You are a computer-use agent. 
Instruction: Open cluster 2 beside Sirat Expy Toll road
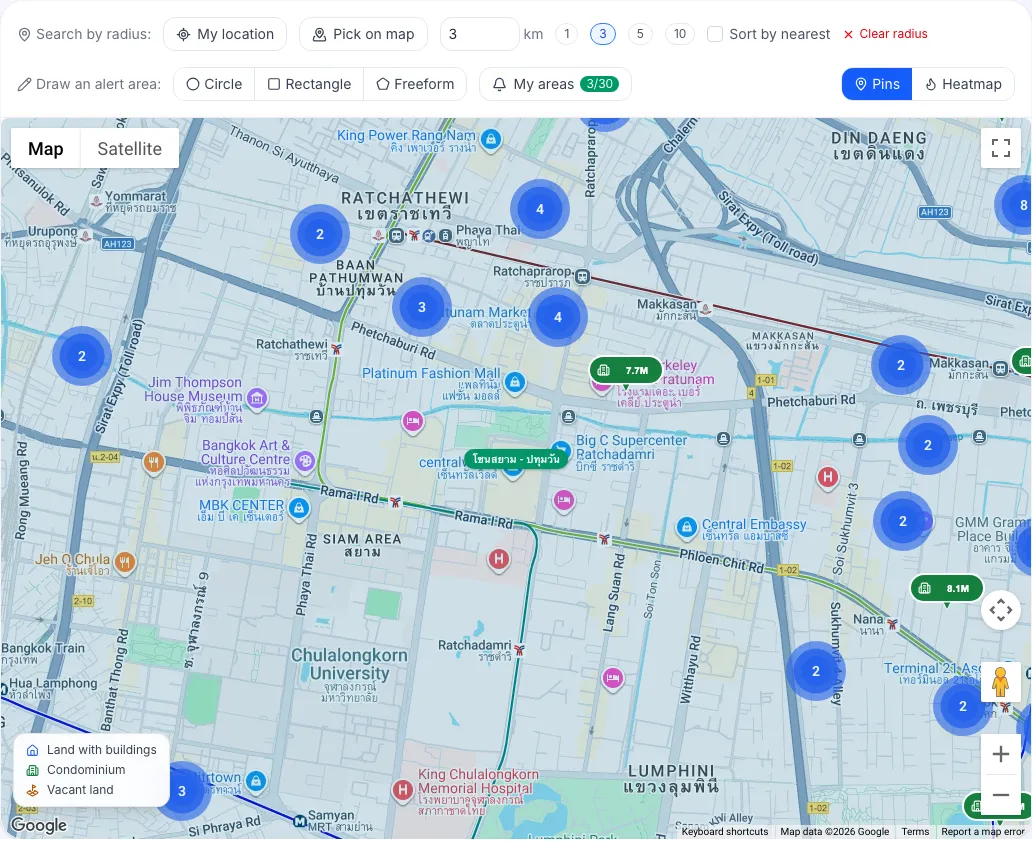[x=82, y=356]
